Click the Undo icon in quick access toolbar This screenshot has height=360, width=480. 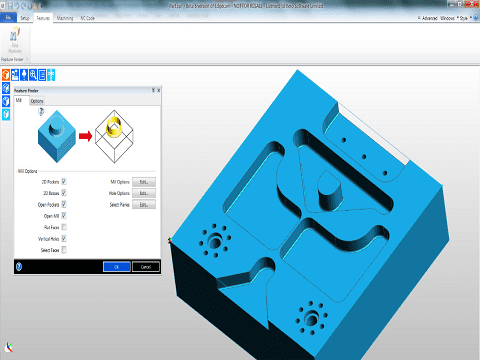click(x=16, y=6)
